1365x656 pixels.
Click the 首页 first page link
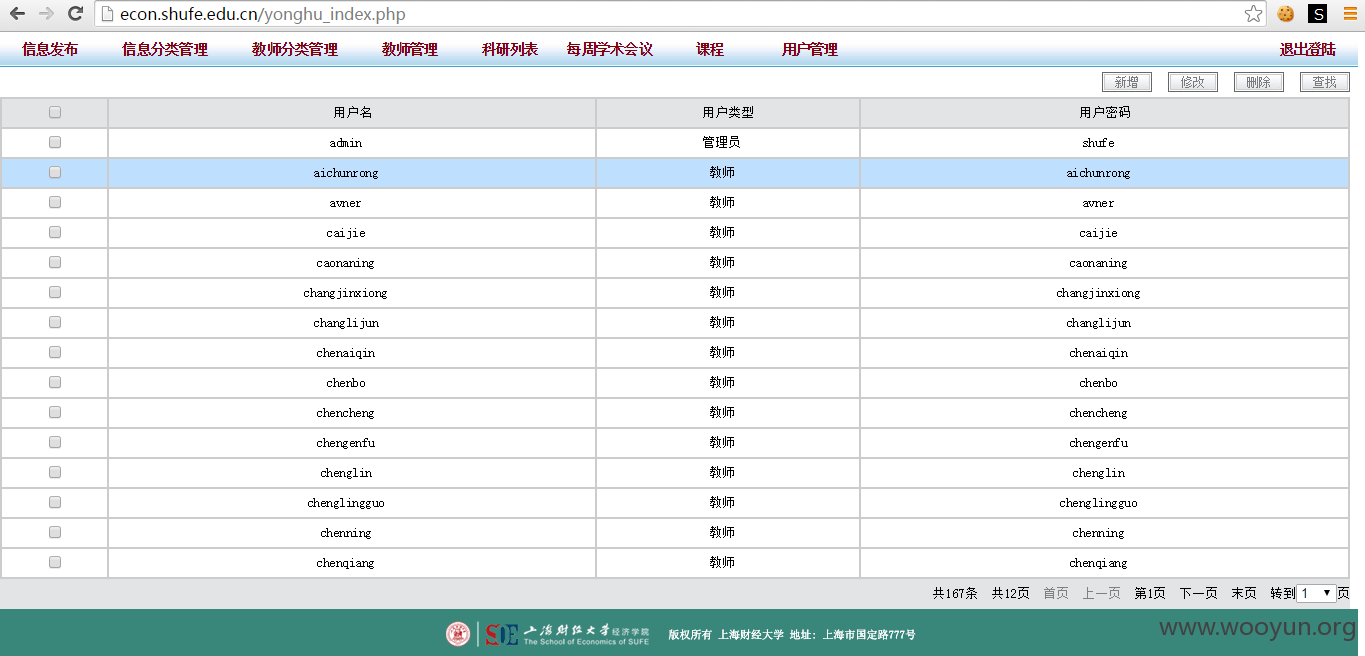point(1056,593)
